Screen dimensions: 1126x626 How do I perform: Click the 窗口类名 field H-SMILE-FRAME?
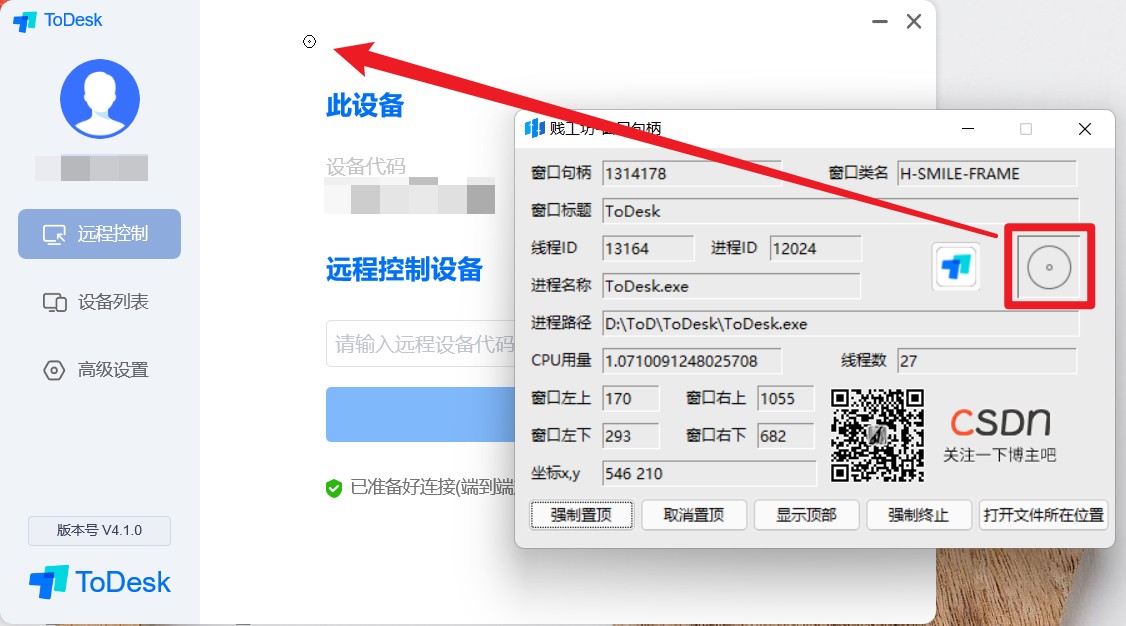click(x=987, y=174)
